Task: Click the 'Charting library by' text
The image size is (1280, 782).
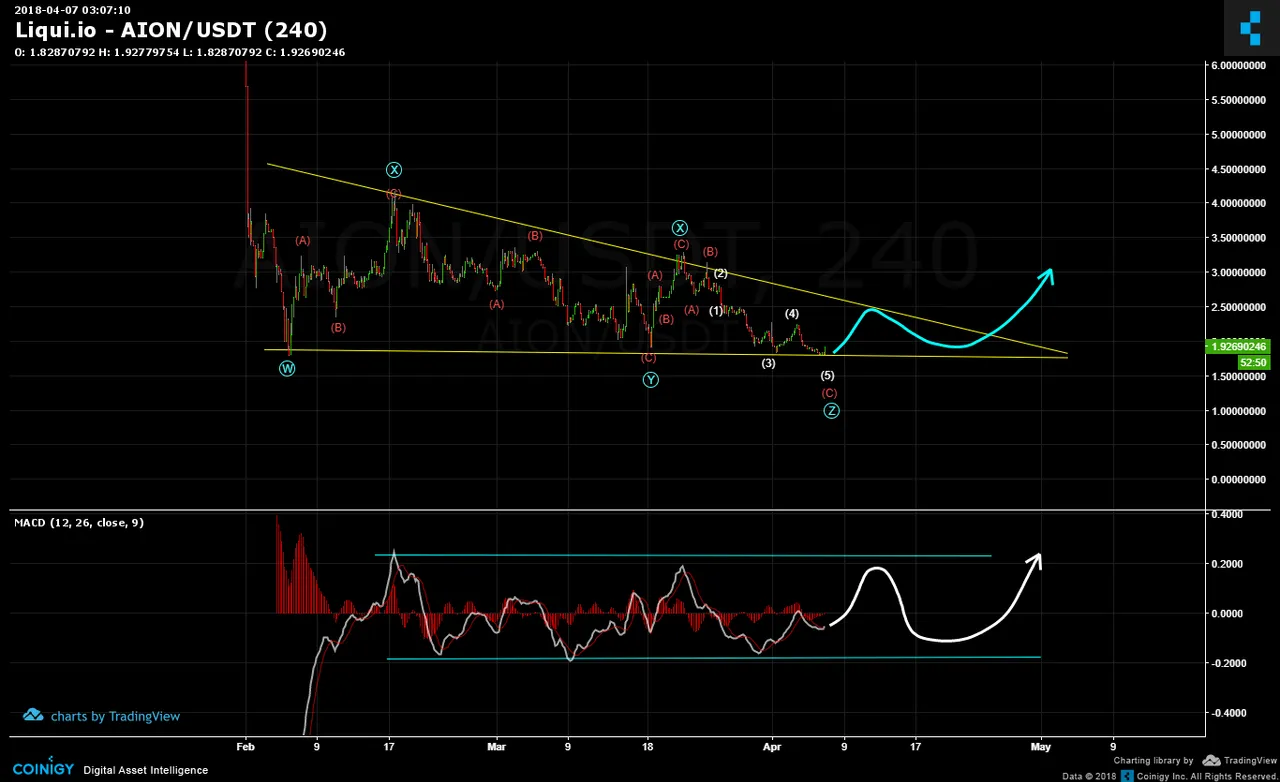Action: pos(1153,761)
